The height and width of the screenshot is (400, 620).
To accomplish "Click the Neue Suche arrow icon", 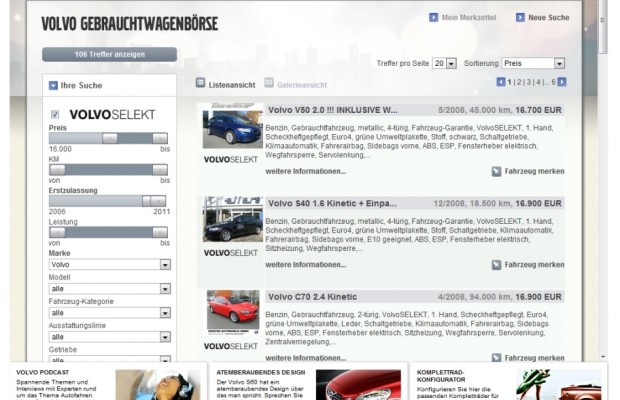I will 520,17.
